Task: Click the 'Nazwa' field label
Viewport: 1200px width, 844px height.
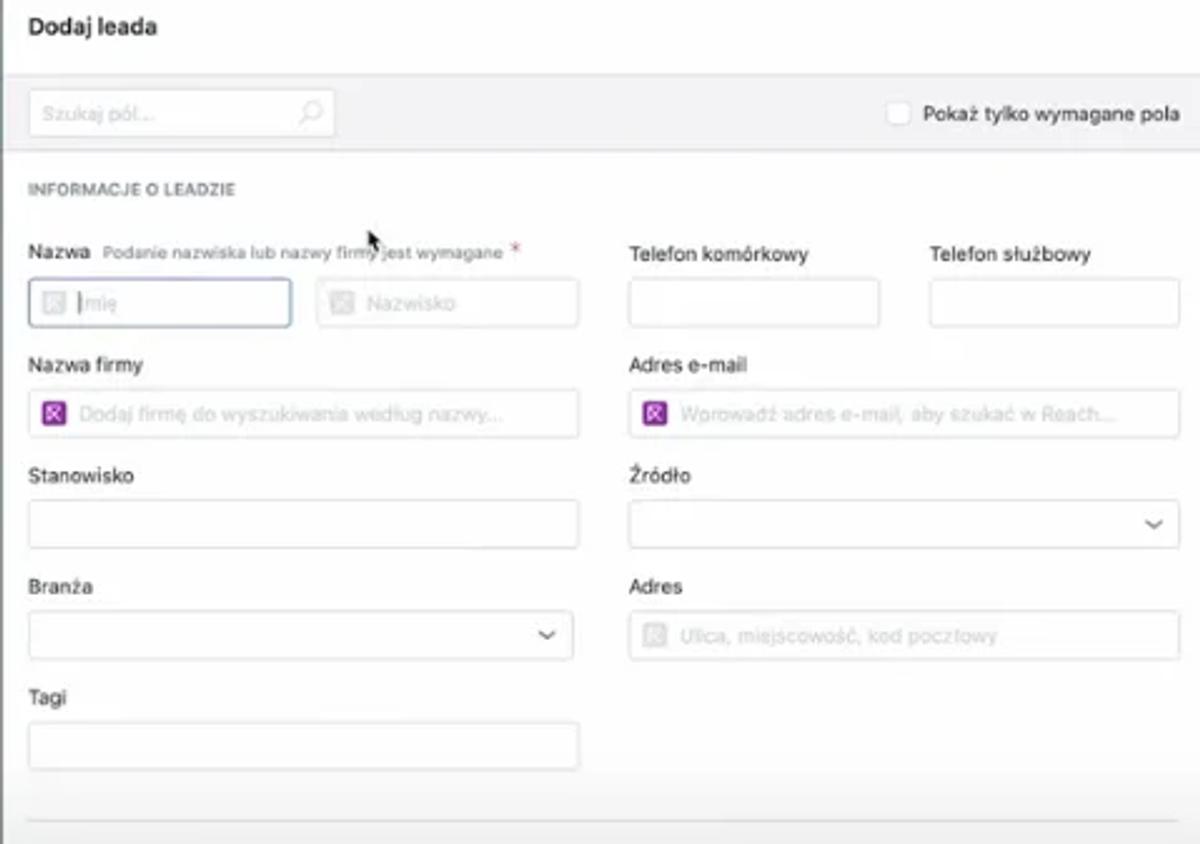Action: click(59, 252)
